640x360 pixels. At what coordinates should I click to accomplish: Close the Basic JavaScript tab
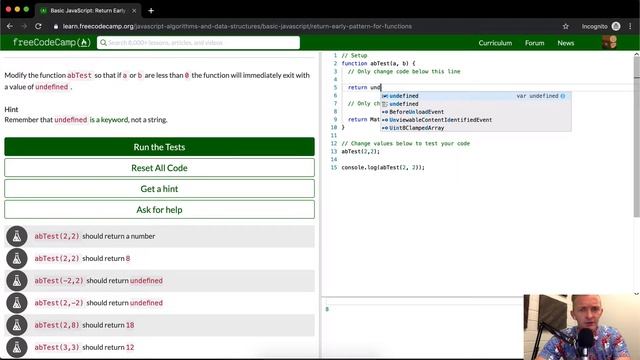tap(134, 11)
